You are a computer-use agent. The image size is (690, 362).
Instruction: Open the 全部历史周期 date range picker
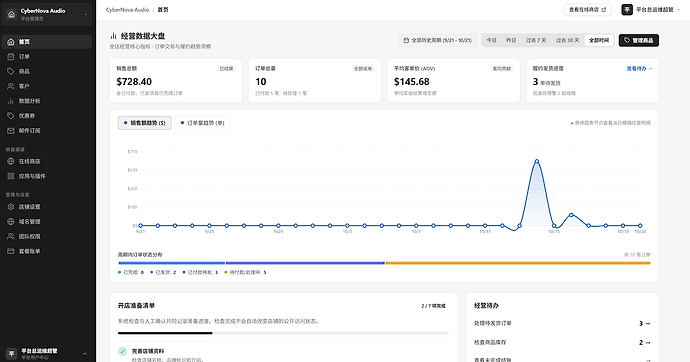(x=437, y=40)
